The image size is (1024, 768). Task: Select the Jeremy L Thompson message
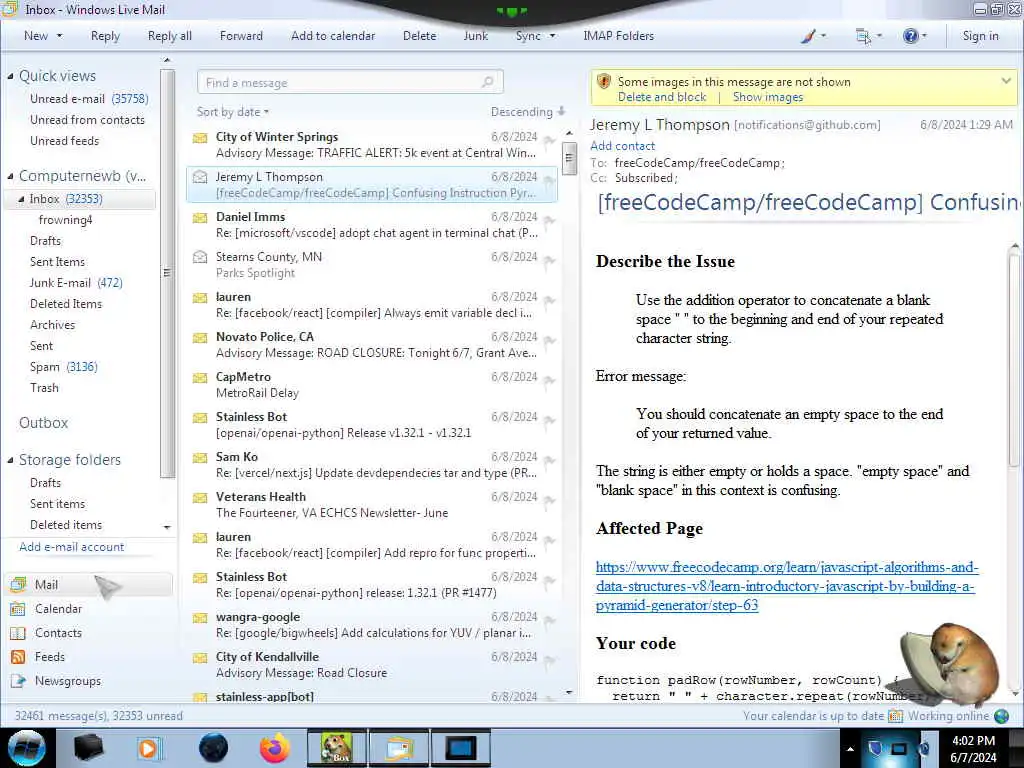pos(372,185)
